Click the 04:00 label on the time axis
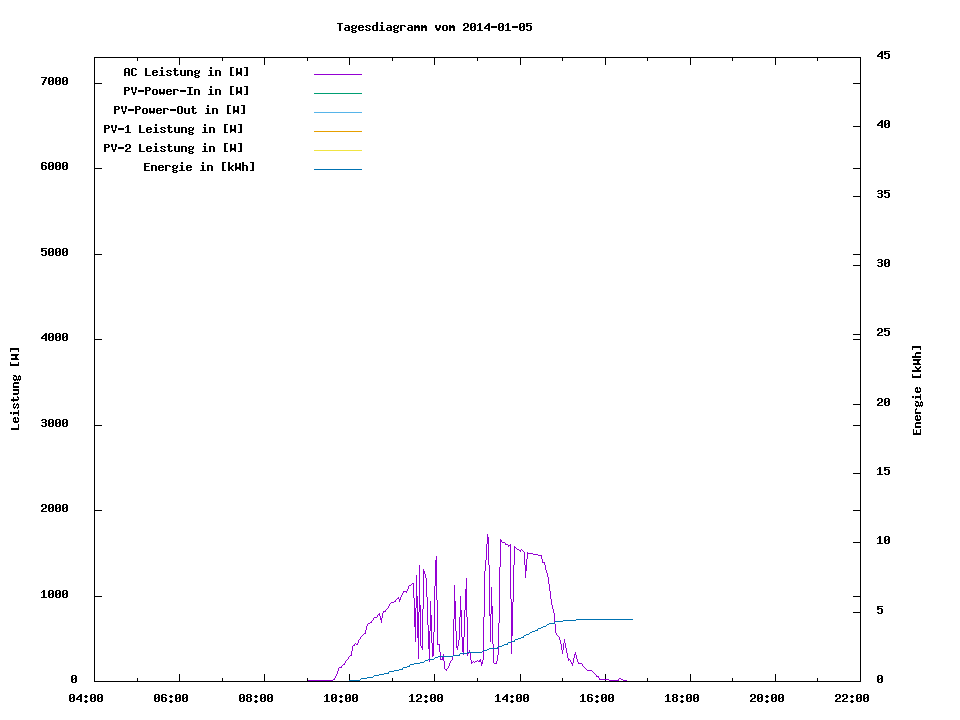This screenshot has height=720, width=960. tap(87, 698)
